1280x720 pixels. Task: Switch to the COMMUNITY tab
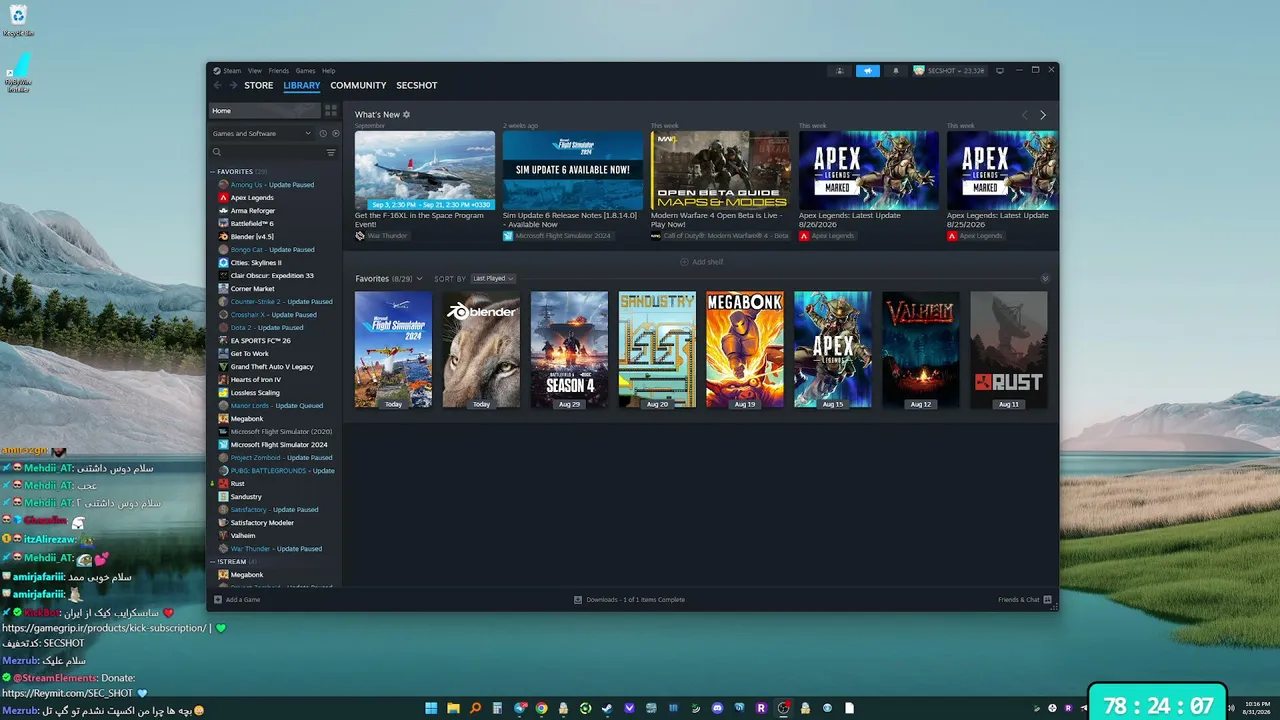(x=358, y=86)
